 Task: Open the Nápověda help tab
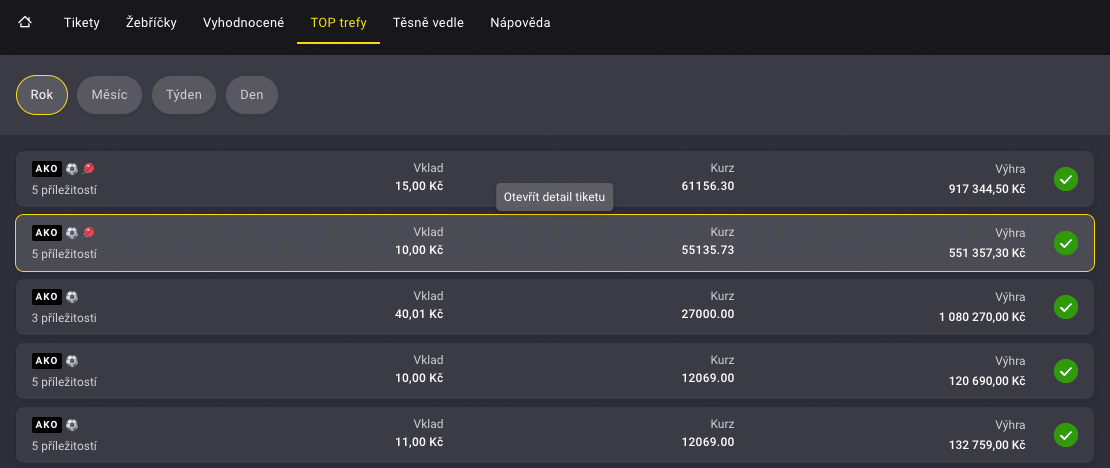point(520,22)
